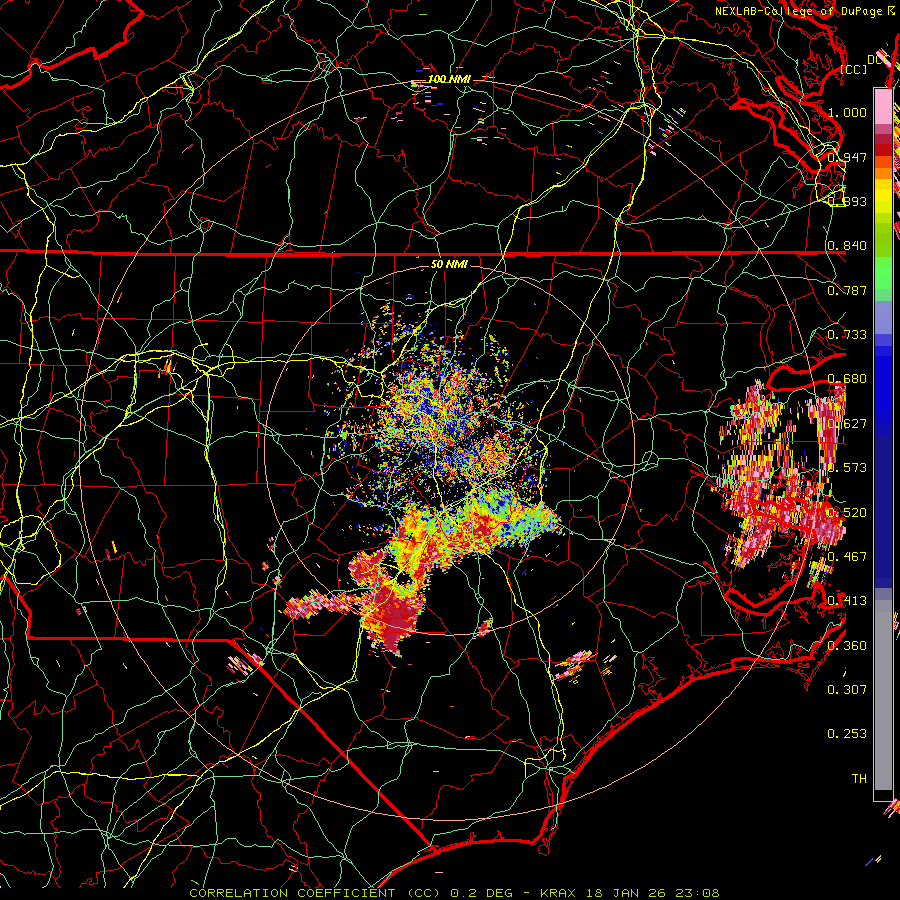This screenshot has width=900, height=900.
Task: Select the 0.520 color scale value
Action: coord(847,513)
